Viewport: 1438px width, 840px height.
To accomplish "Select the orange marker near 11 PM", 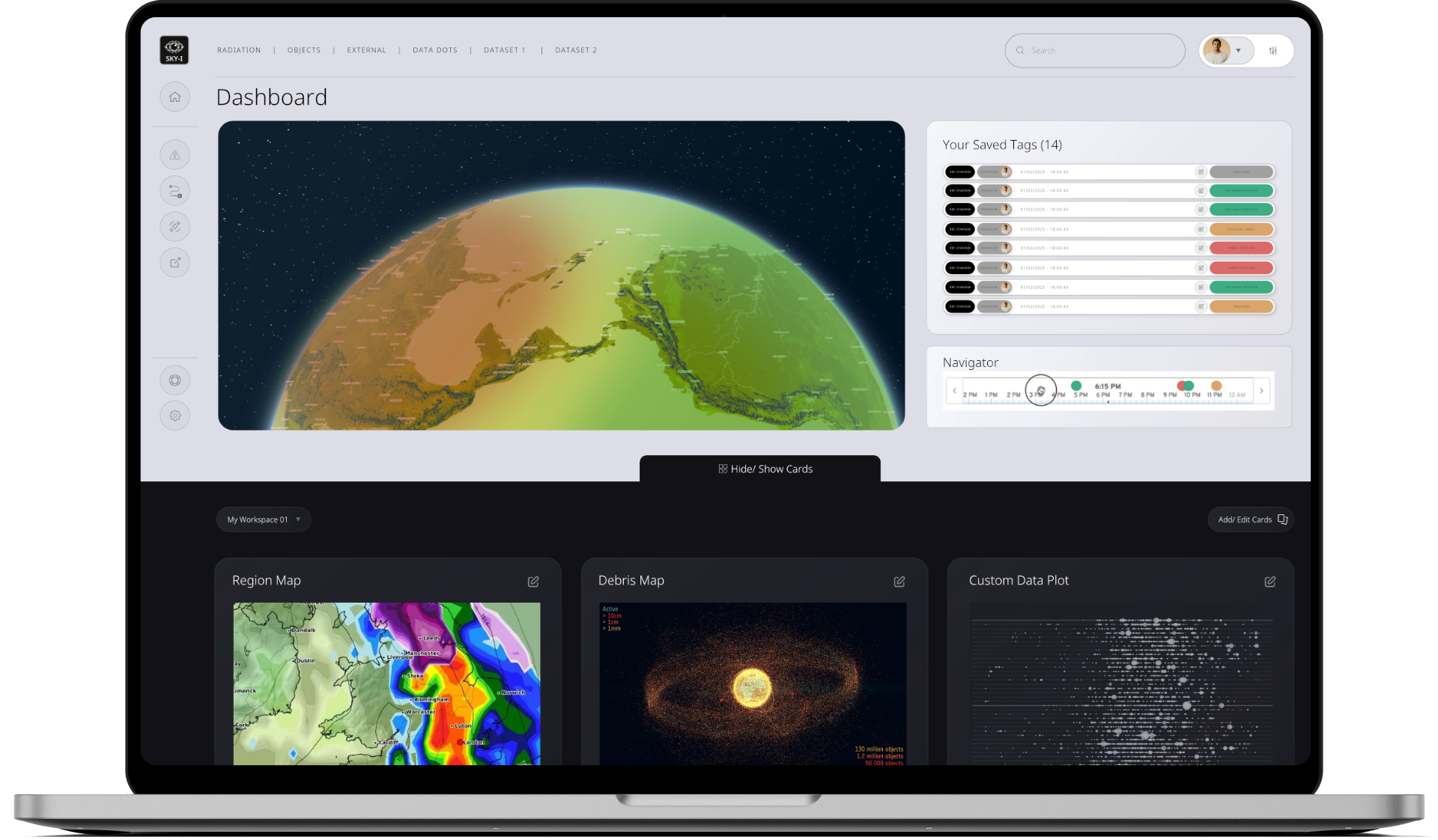I will 1216,386.
